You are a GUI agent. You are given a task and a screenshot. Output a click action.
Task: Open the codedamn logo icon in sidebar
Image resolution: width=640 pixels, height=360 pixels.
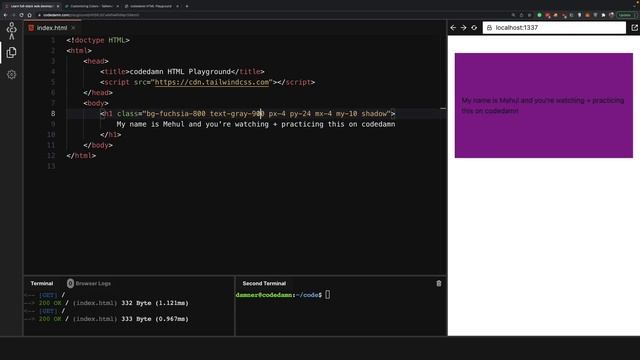(11, 31)
